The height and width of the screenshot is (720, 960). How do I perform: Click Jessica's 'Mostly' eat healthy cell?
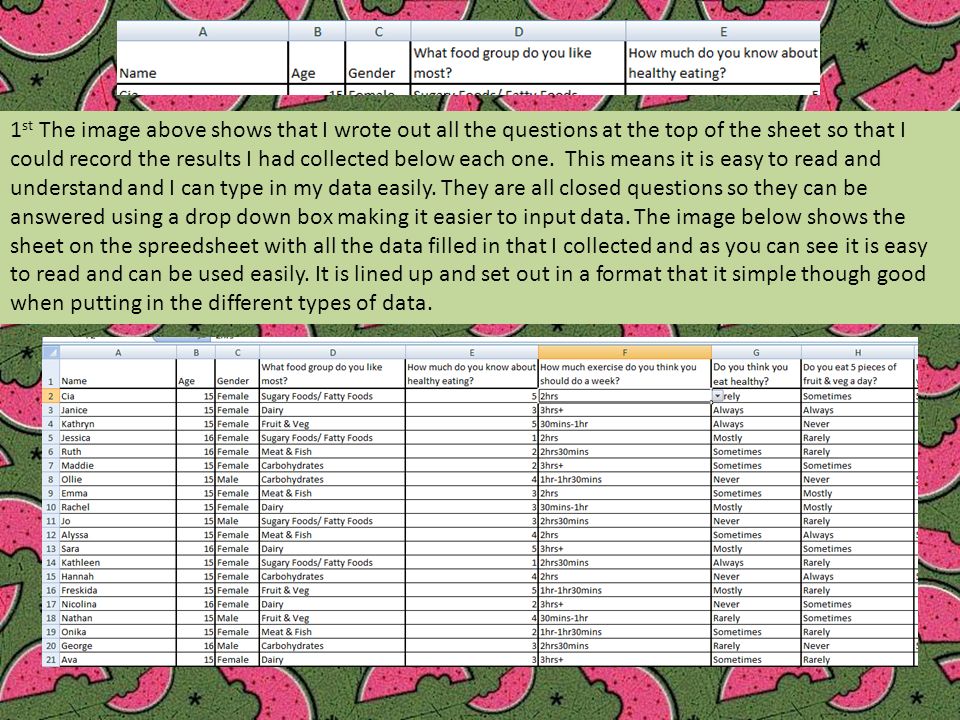(x=756, y=438)
